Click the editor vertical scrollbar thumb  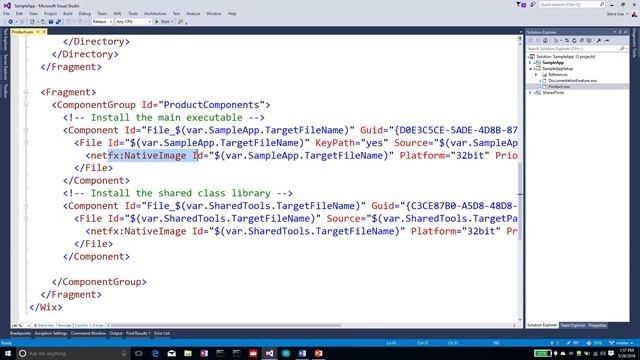click(520, 202)
